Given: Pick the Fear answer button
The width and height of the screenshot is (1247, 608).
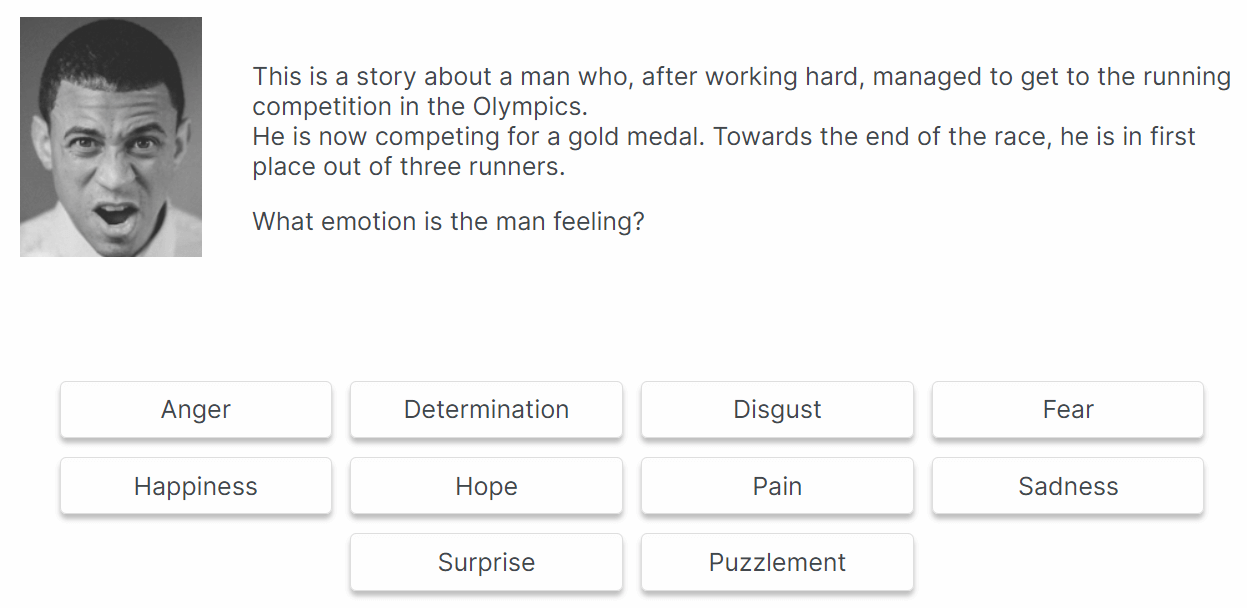Looking at the screenshot, I should (x=1067, y=410).
